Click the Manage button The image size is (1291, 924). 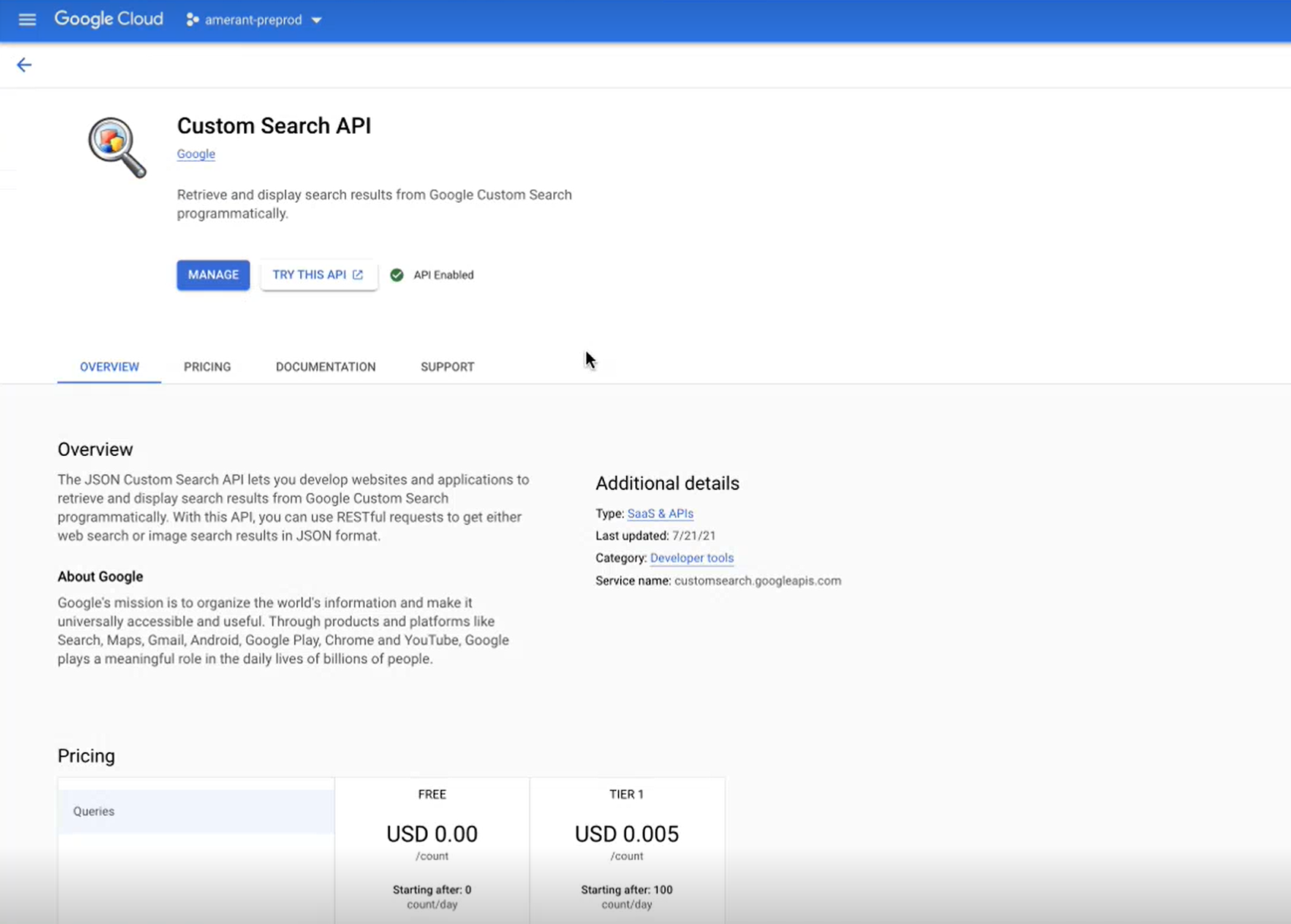214,275
